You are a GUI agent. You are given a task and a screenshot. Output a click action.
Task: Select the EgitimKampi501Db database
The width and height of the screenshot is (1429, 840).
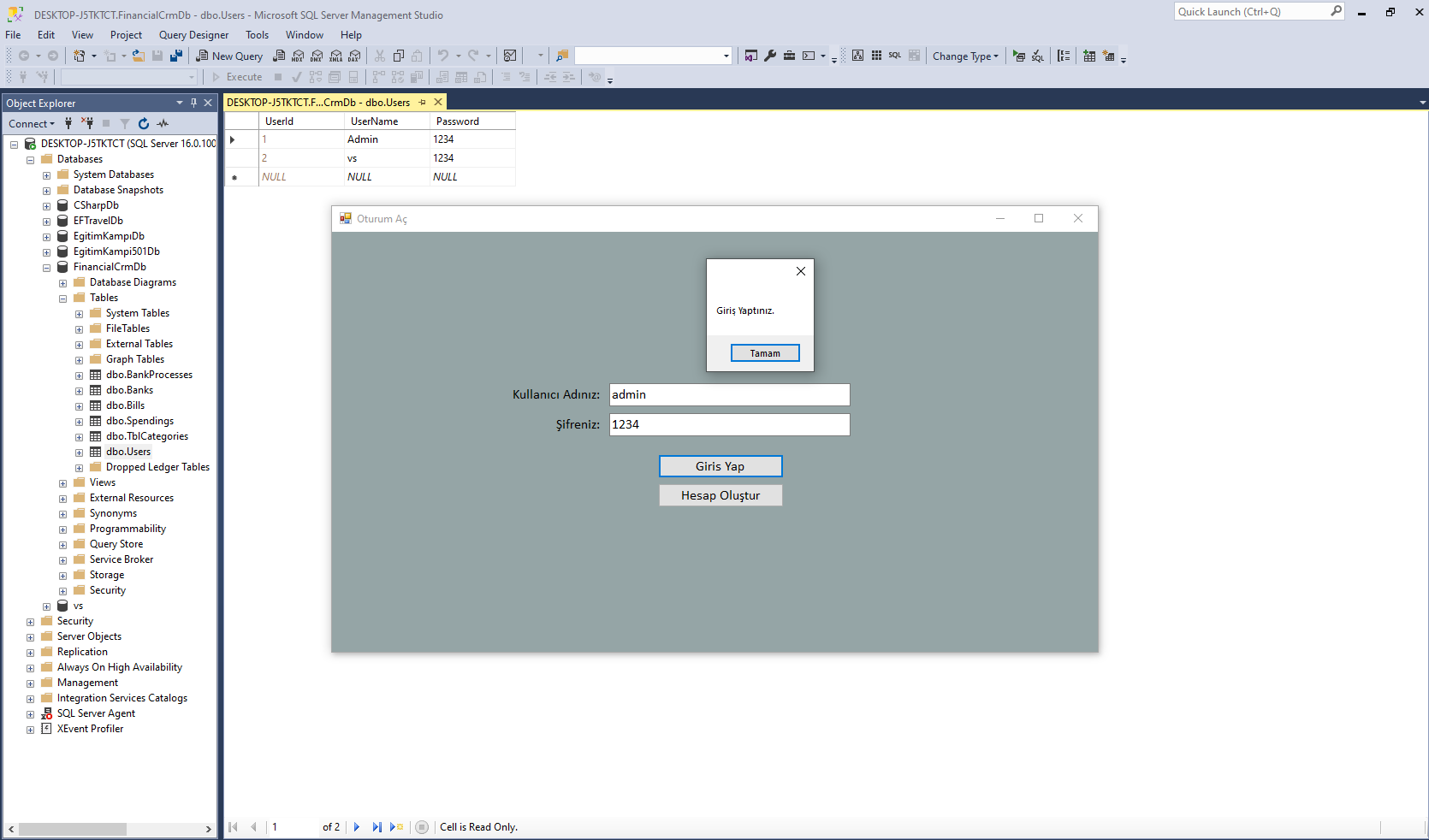pos(116,251)
